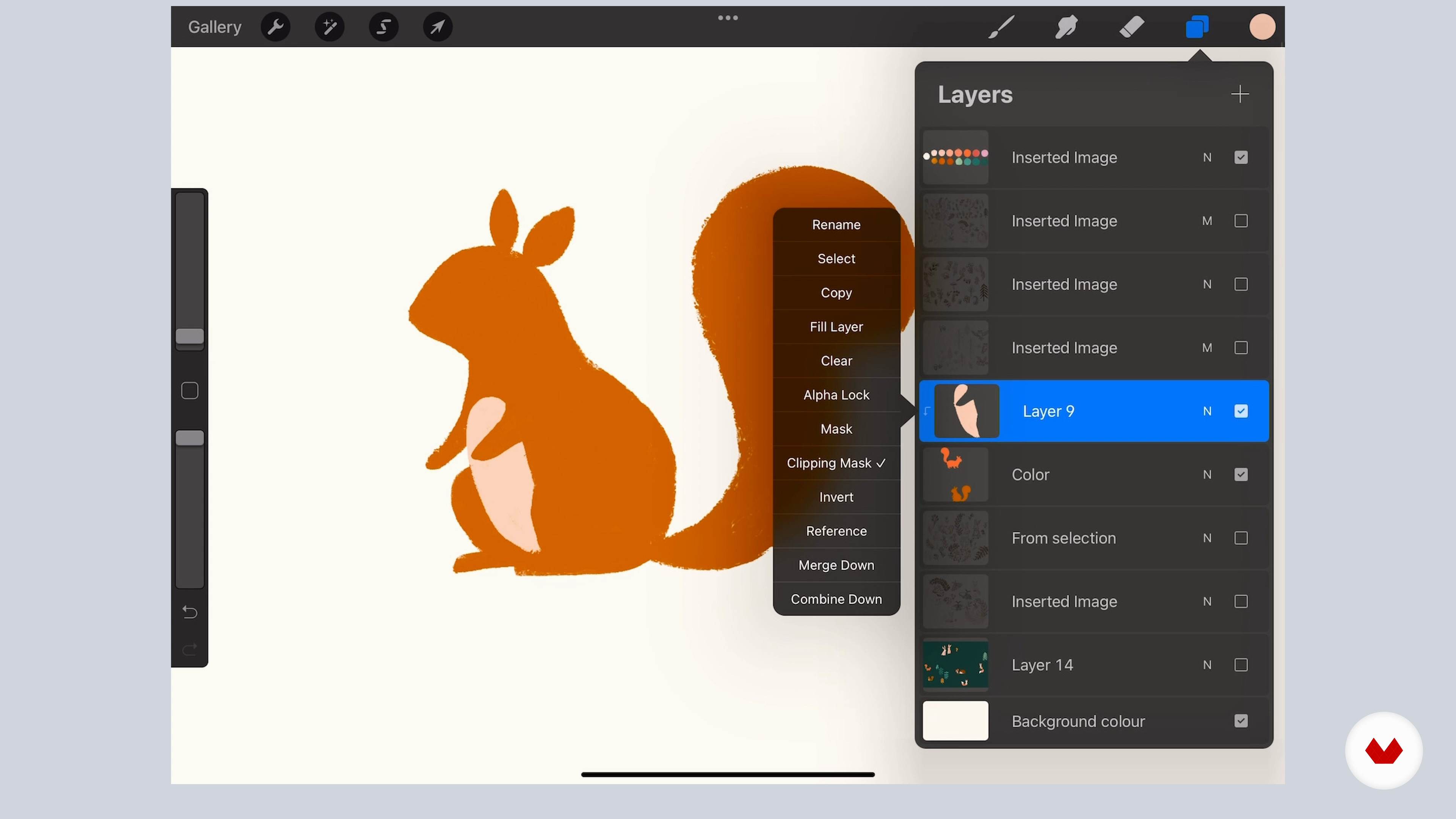The image size is (1456, 819).
Task: Select the Brush tool
Action: click(x=1001, y=27)
